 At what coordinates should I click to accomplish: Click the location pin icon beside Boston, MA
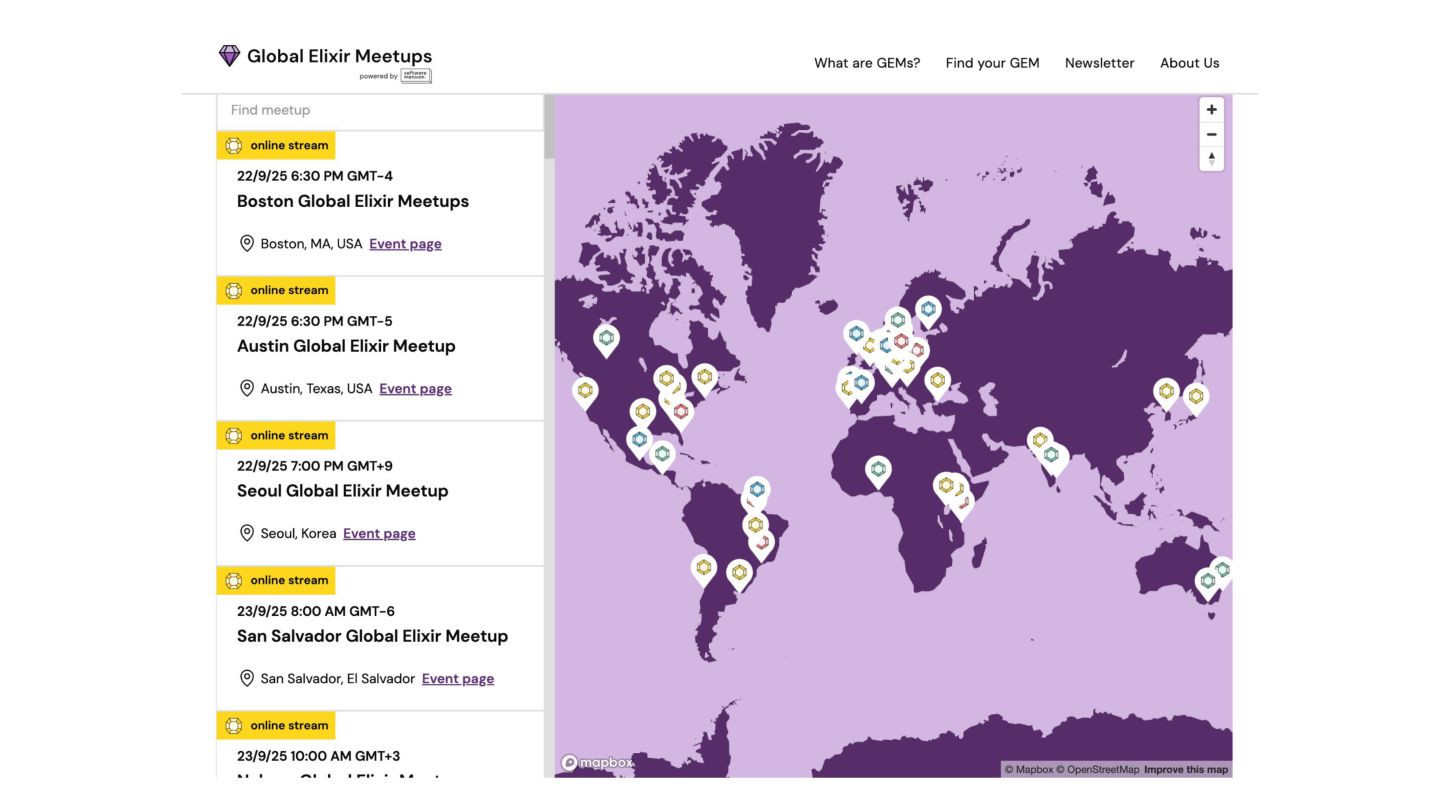tap(247, 244)
